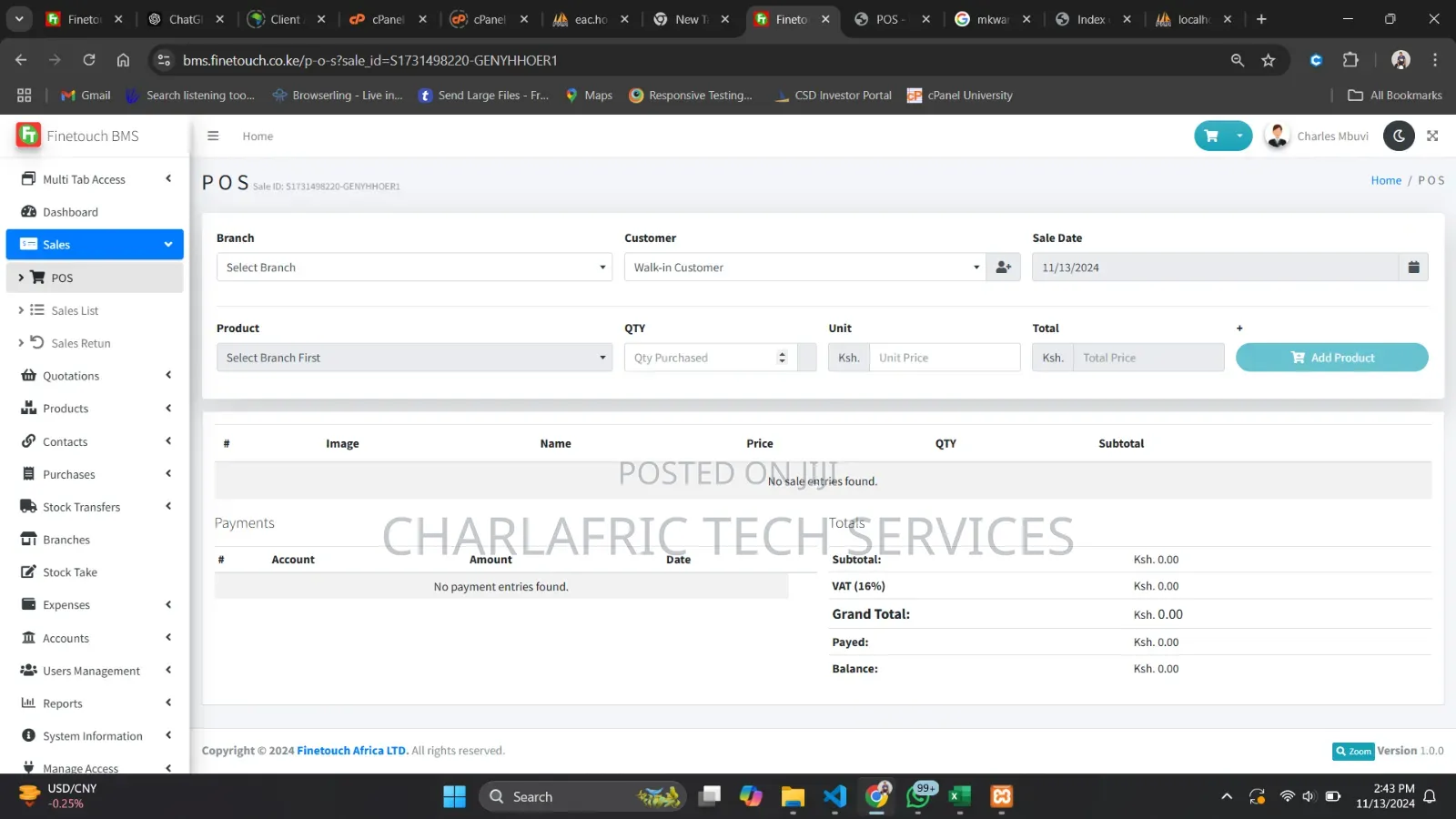Image resolution: width=1456 pixels, height=819 pixels.
Task: Open a new browser tab
Action: point(1261,19)
